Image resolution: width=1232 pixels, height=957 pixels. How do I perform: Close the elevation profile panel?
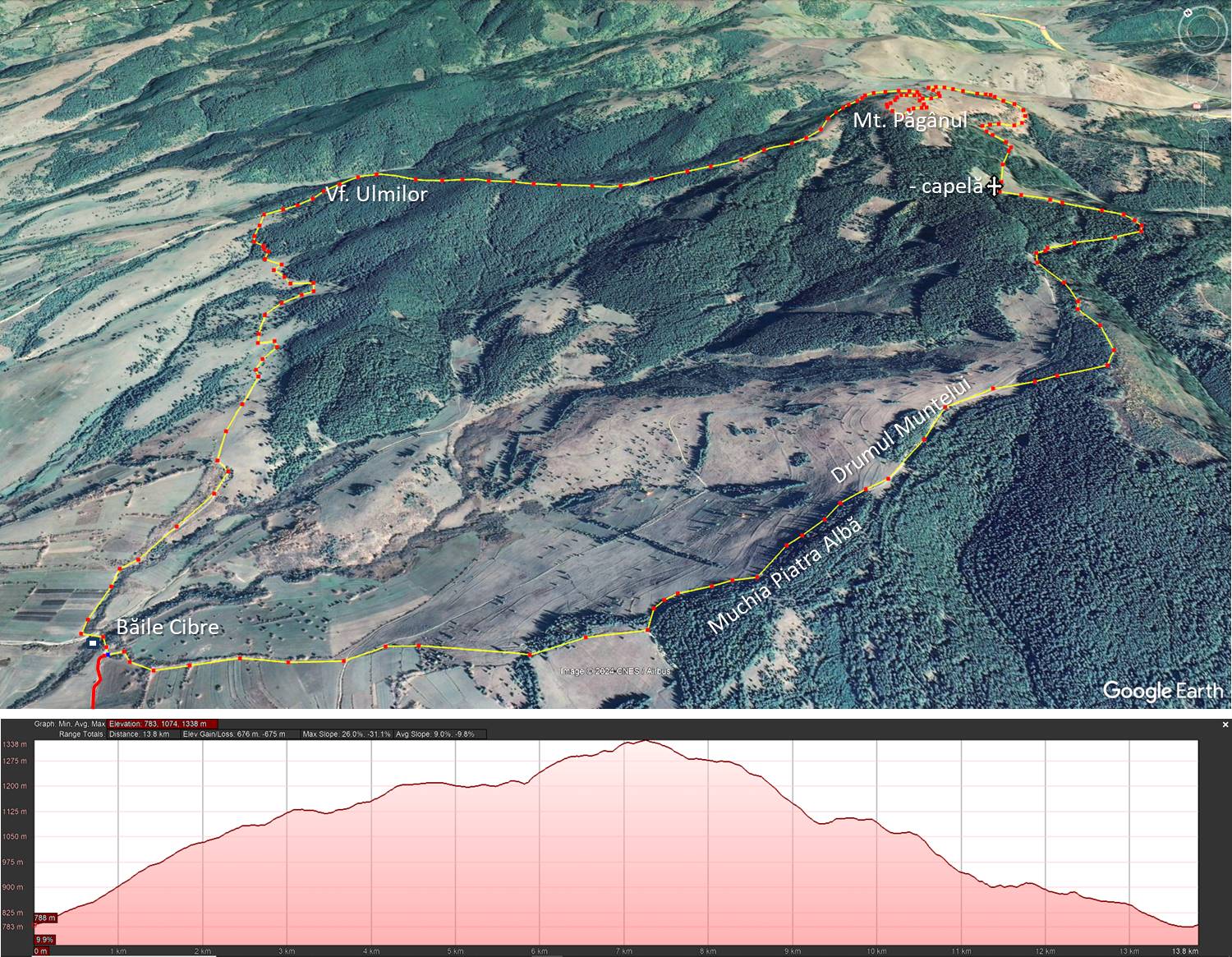1225,725
